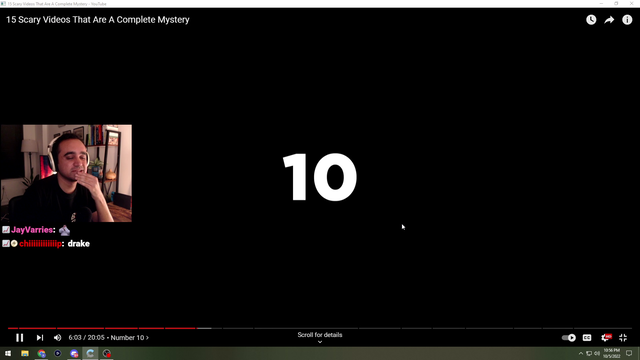Image resolution: width=640 pixels, height=360 pixels.
Task: Open video settings gear
Action: (606, 338)
